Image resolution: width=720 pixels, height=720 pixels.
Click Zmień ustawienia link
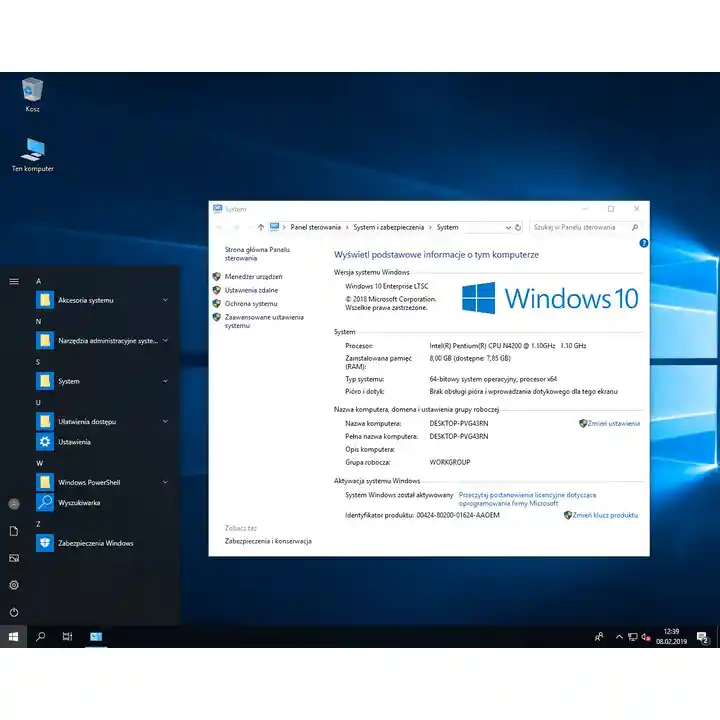[x=613, y=423]
